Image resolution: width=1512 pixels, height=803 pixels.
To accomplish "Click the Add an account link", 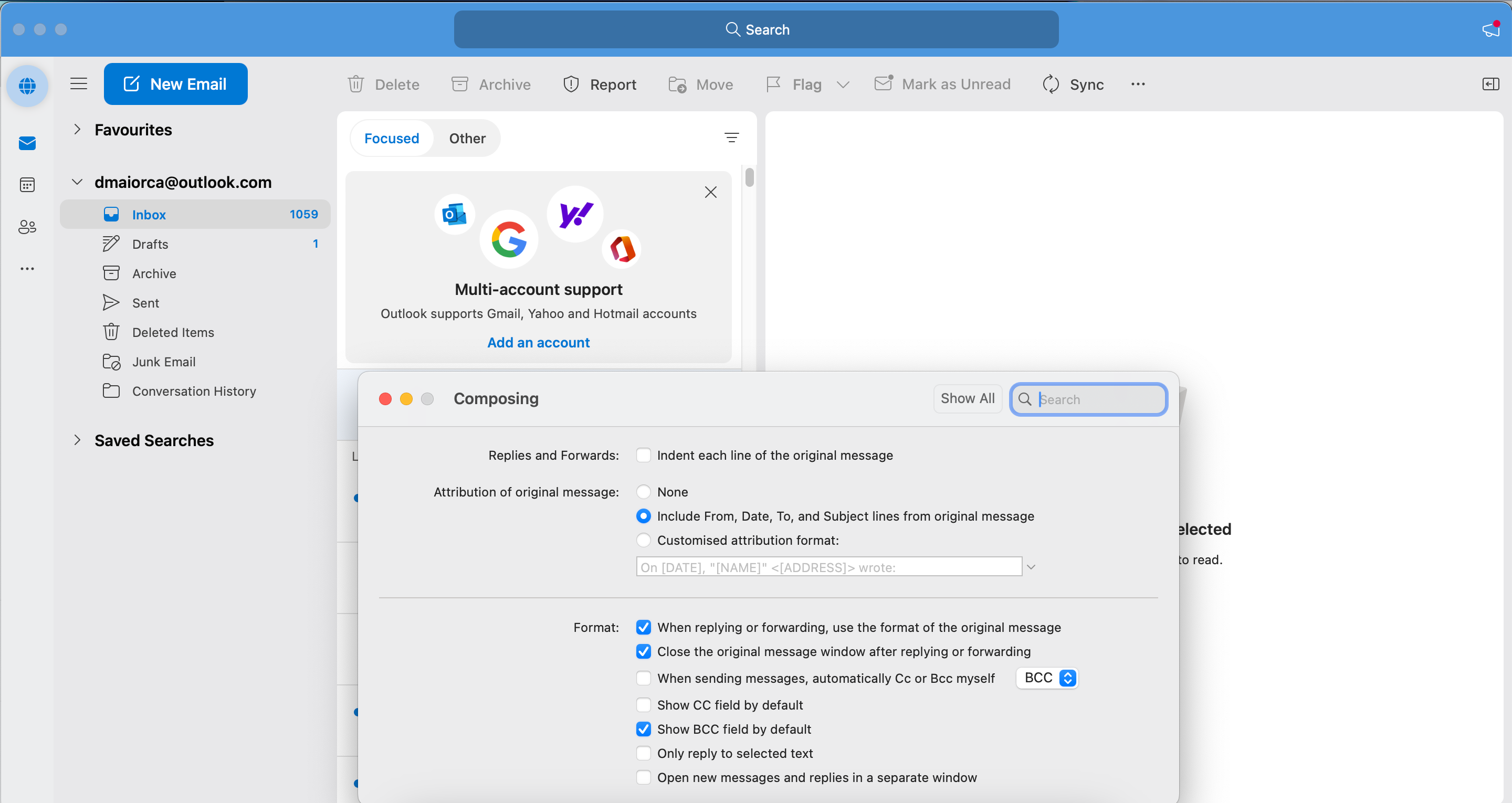I will point(538,342).
